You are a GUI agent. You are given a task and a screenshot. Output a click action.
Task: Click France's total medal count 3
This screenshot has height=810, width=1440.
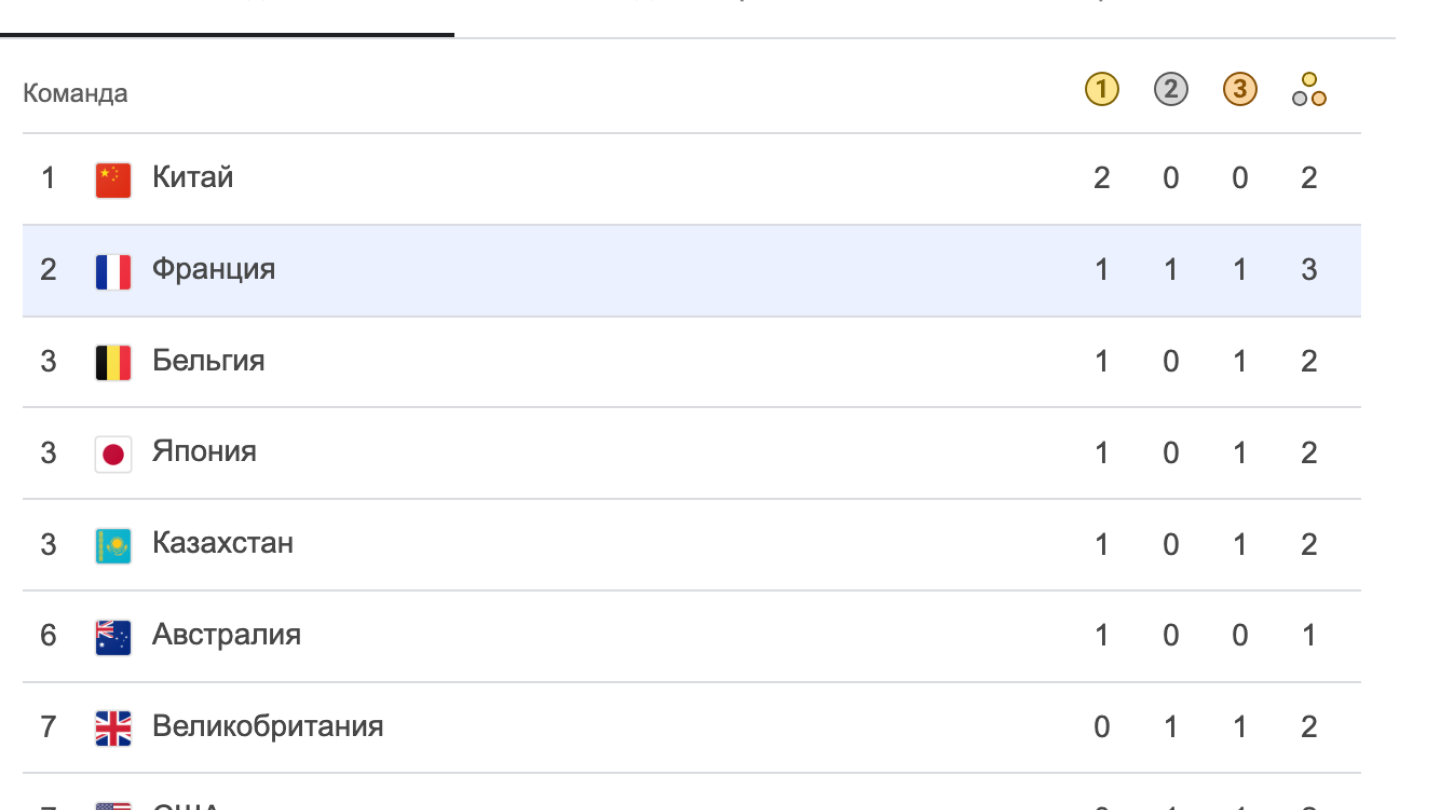1309,270
